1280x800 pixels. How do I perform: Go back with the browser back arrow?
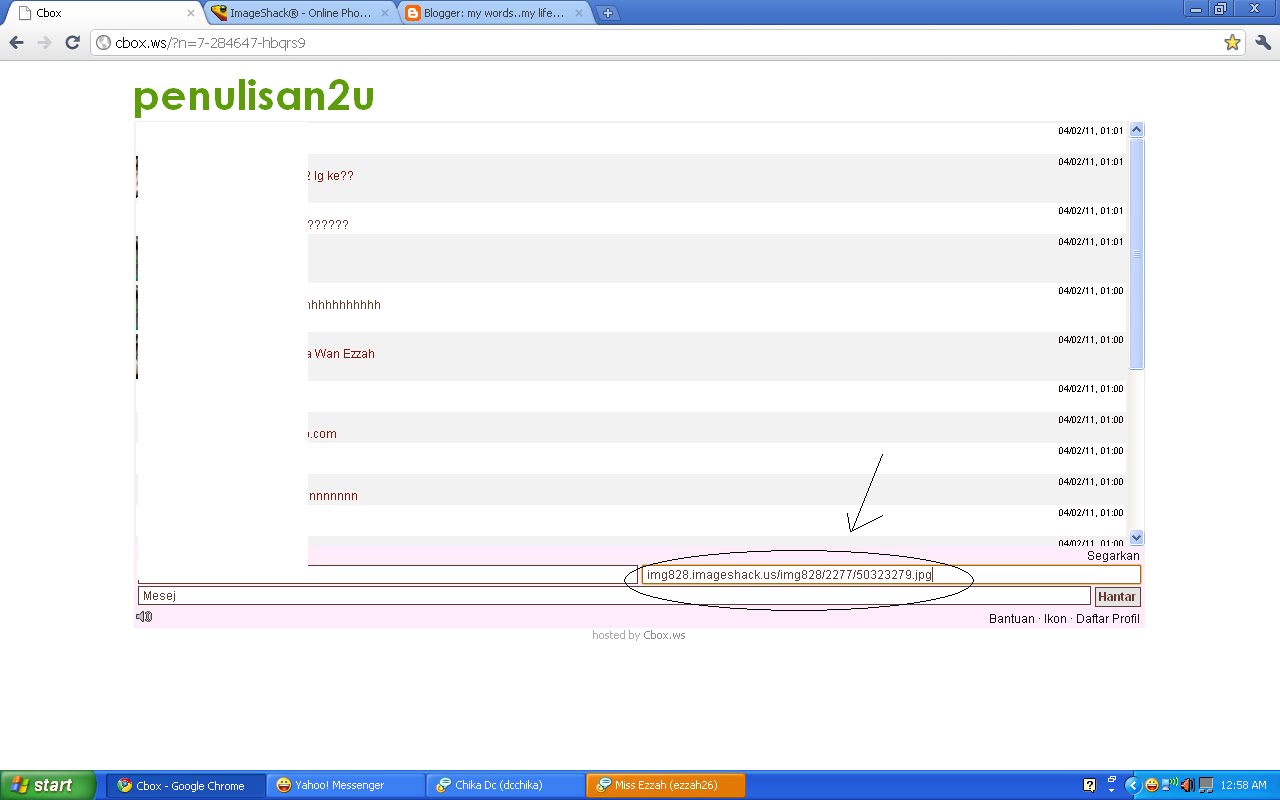pos(16,42)
